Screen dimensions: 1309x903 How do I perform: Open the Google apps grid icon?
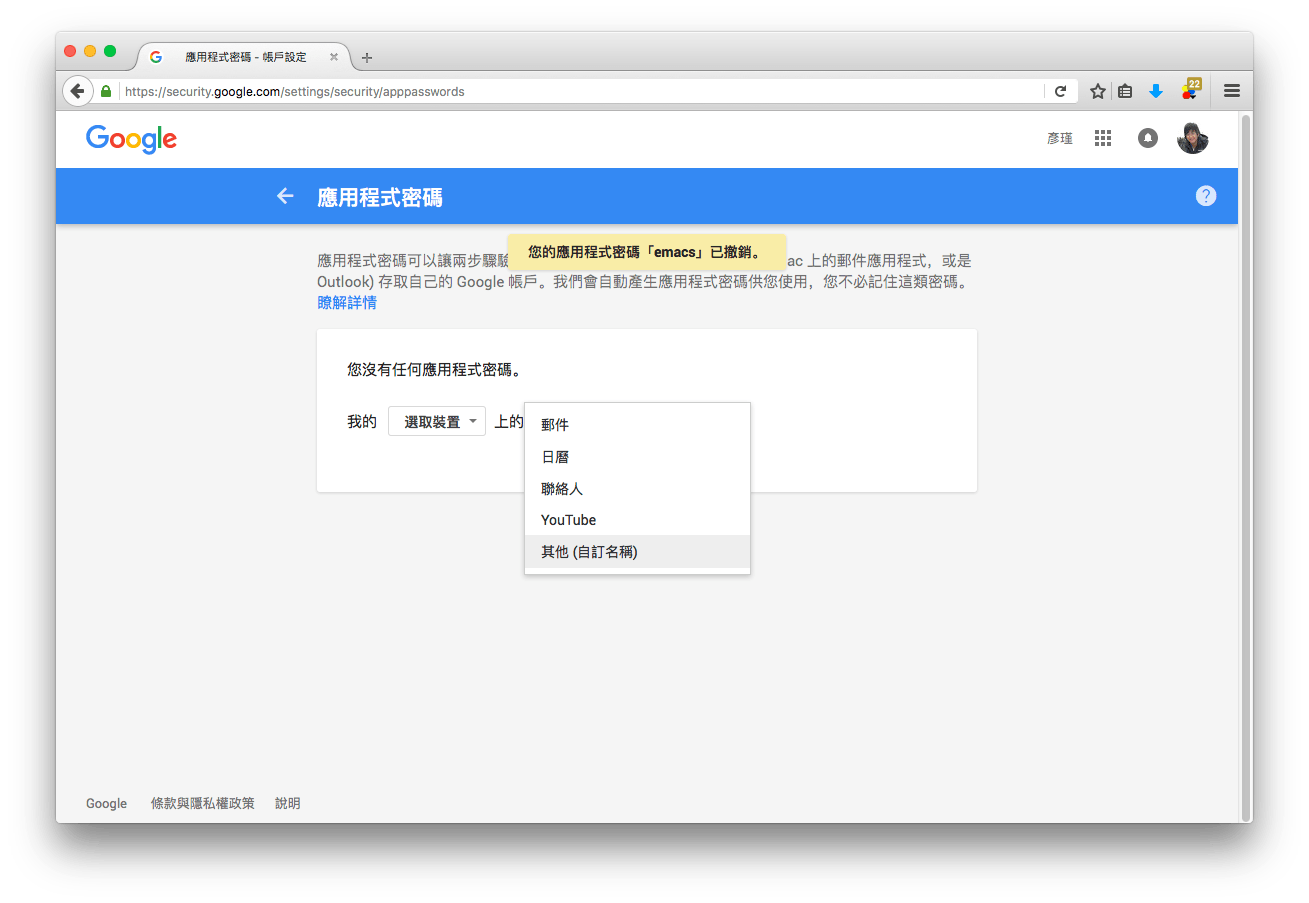[1103, 139]
